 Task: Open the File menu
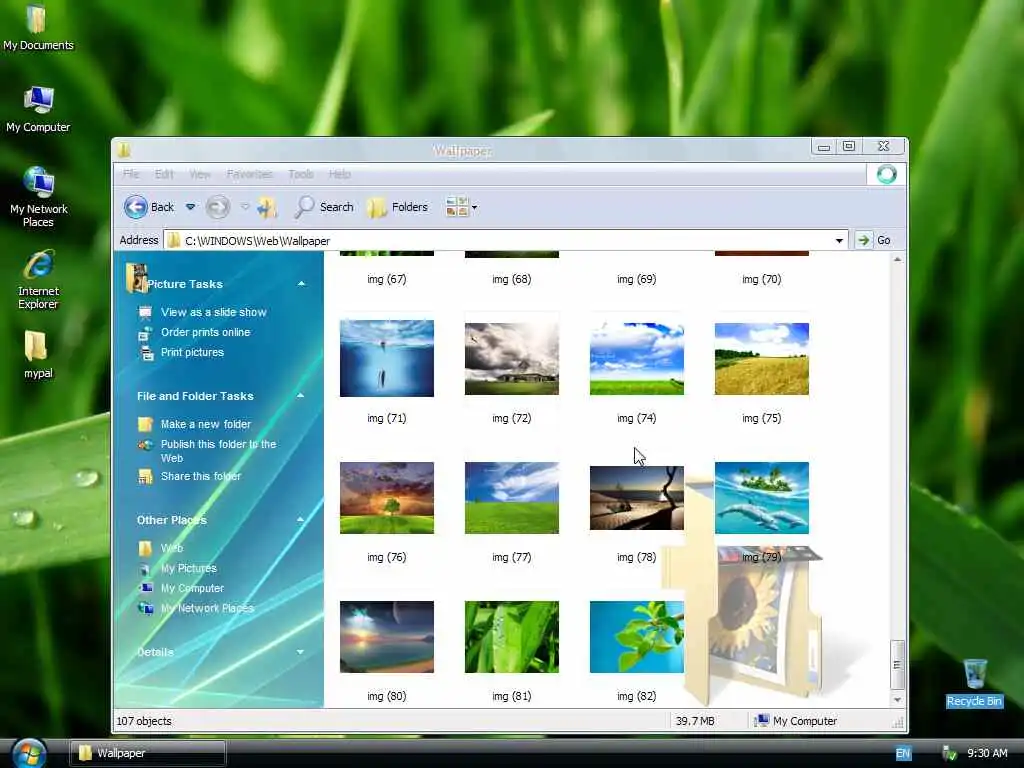(131, 174)
